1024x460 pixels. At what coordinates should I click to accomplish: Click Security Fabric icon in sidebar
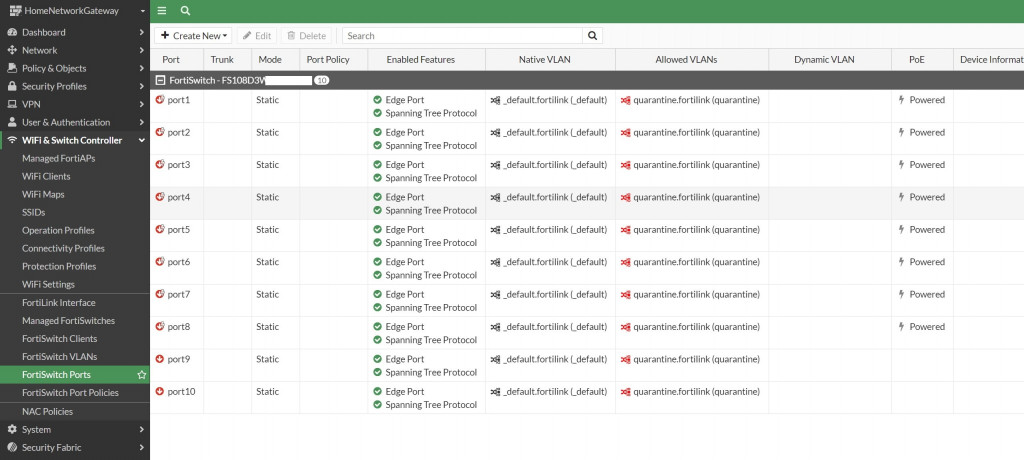[x=11, y=448]
